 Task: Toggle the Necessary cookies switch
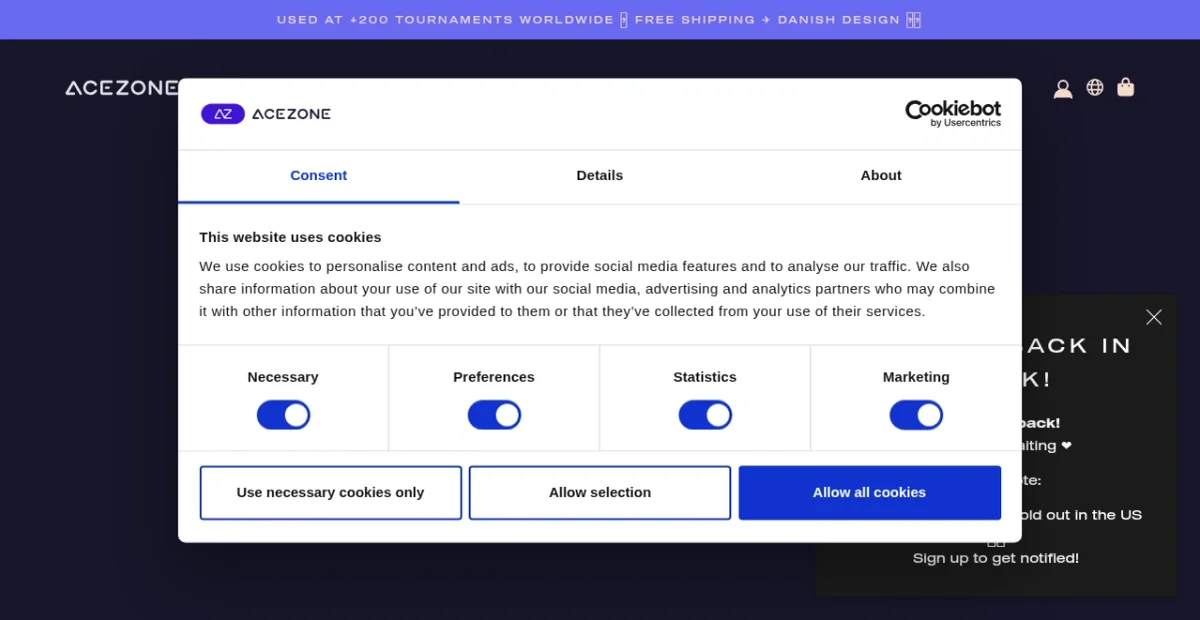[x=283, y=415]
